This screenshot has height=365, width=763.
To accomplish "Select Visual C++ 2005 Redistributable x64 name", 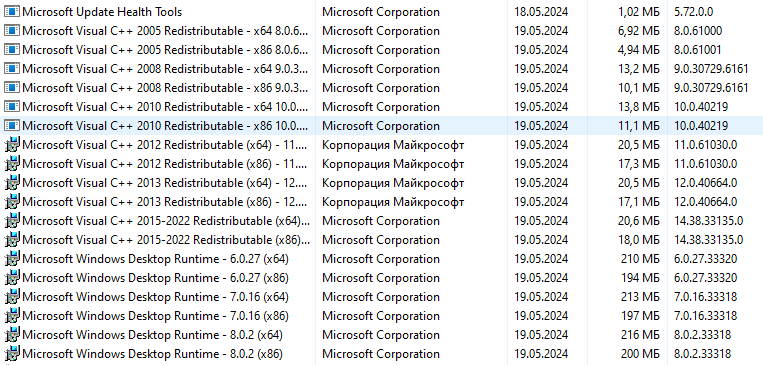I will click(165, 31).
